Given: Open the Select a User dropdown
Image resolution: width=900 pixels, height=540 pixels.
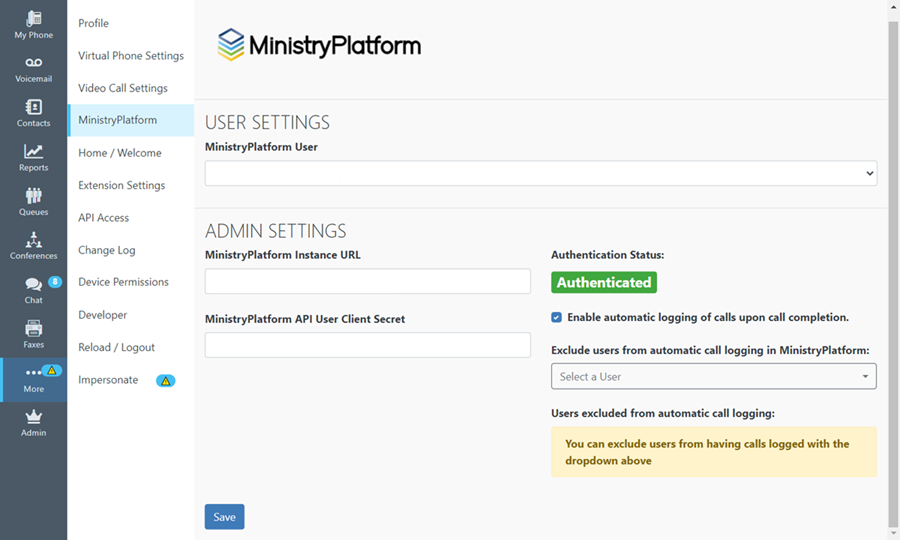Looking at the screenshot, I should [x=713, y=376].
